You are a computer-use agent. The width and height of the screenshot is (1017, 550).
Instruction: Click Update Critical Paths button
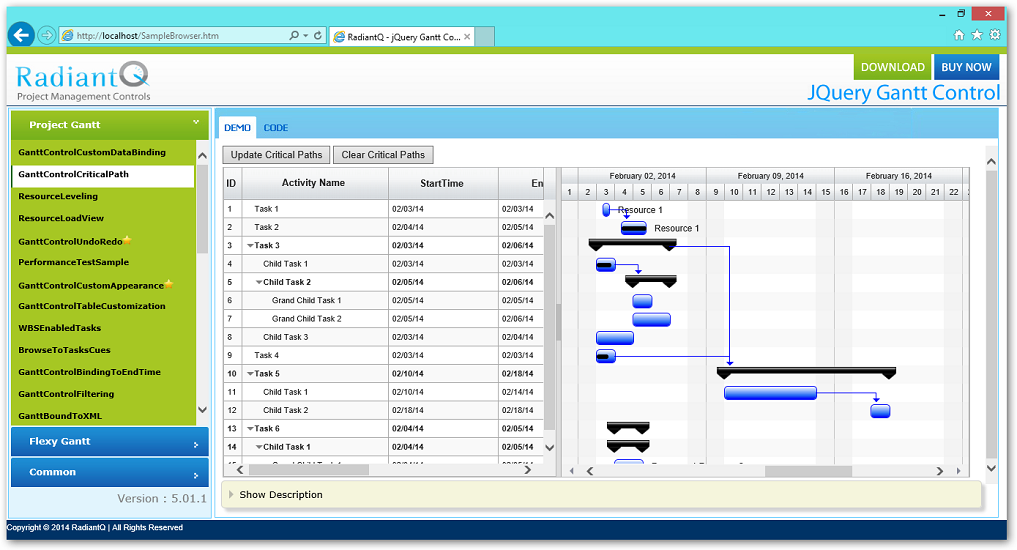(x=276, y=155)
